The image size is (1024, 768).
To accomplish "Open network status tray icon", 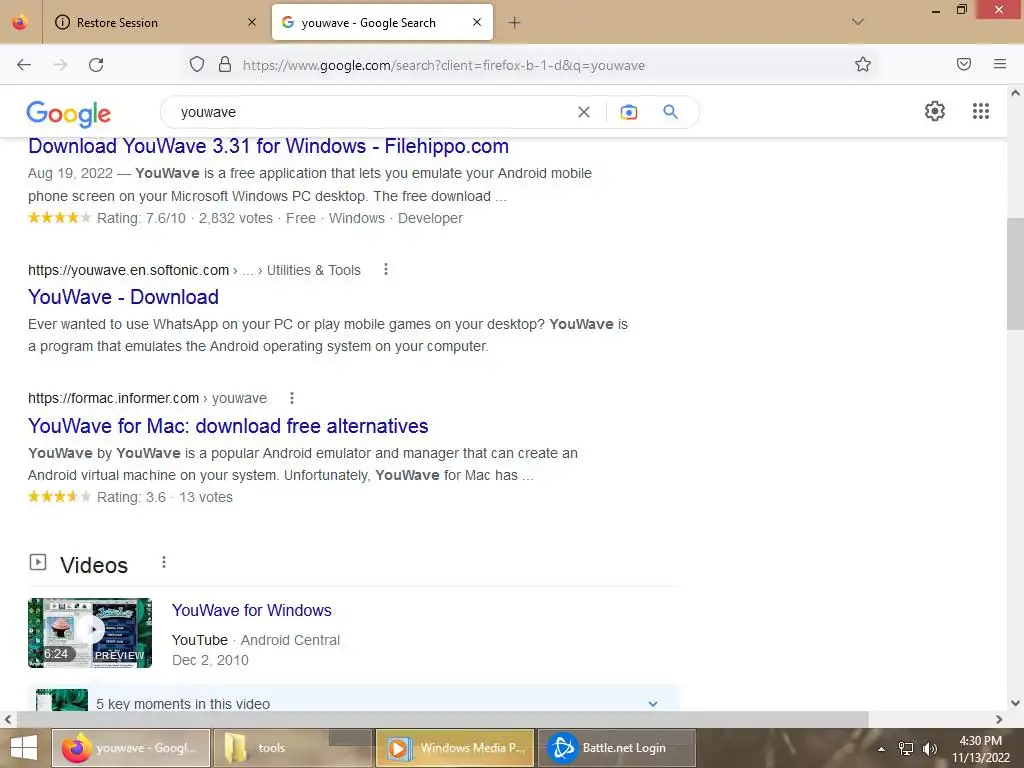I will (906, 749).
